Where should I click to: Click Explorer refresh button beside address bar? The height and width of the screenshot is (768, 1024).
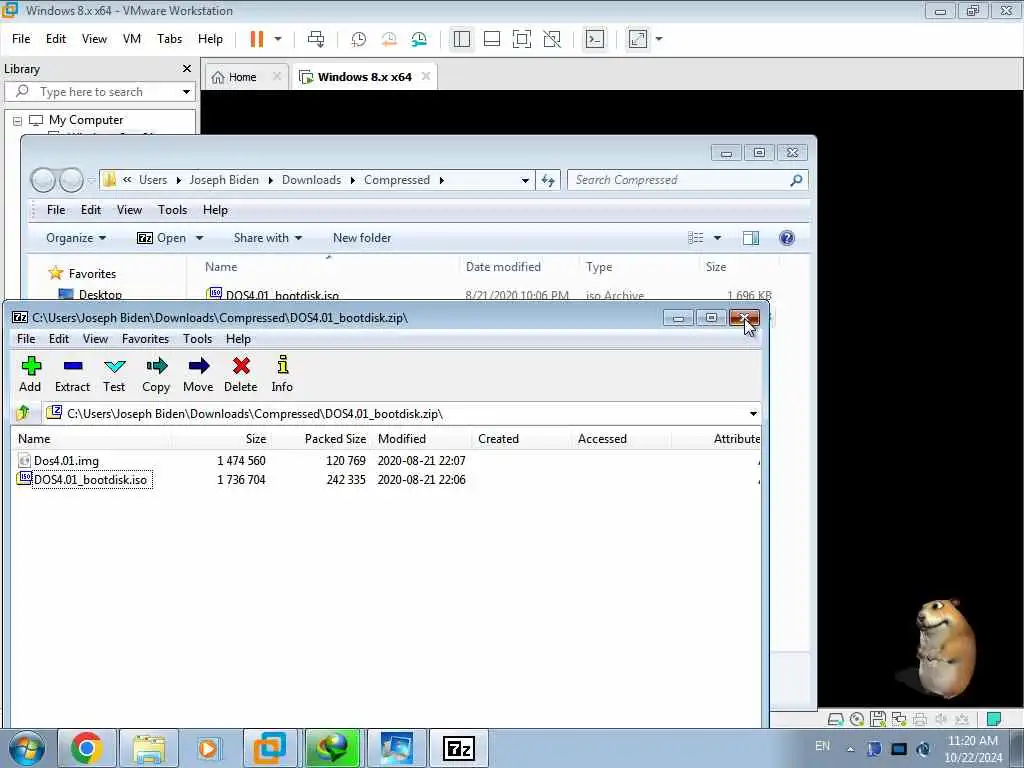(548, 180)
